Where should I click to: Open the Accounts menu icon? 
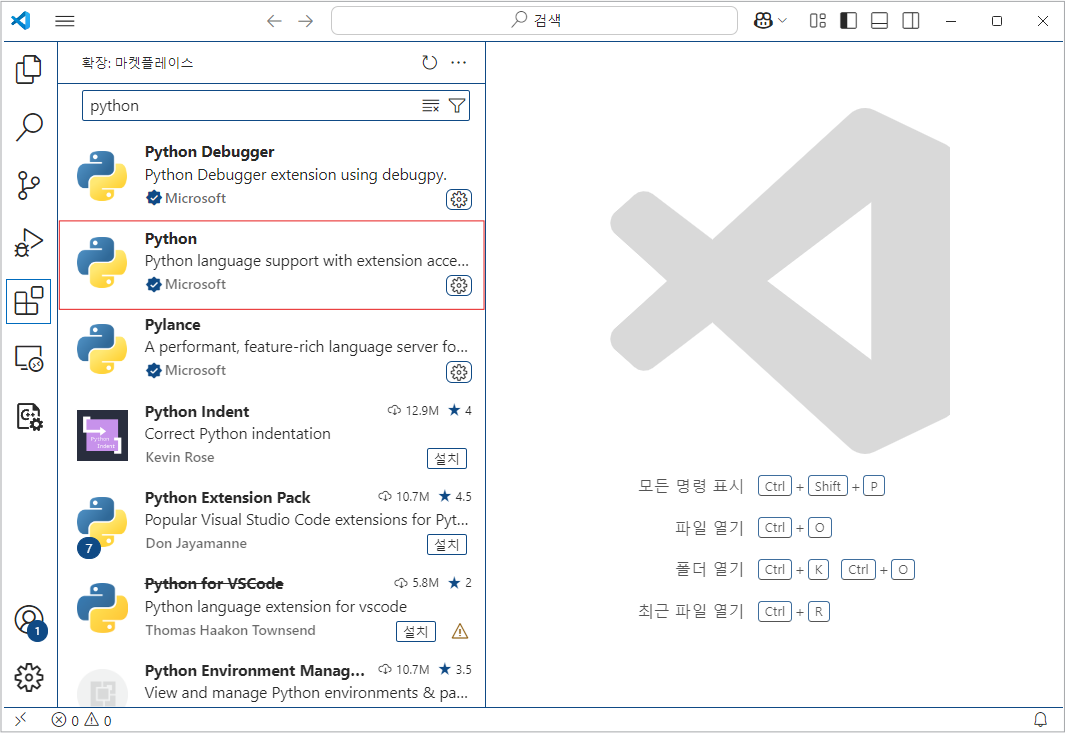29,621
